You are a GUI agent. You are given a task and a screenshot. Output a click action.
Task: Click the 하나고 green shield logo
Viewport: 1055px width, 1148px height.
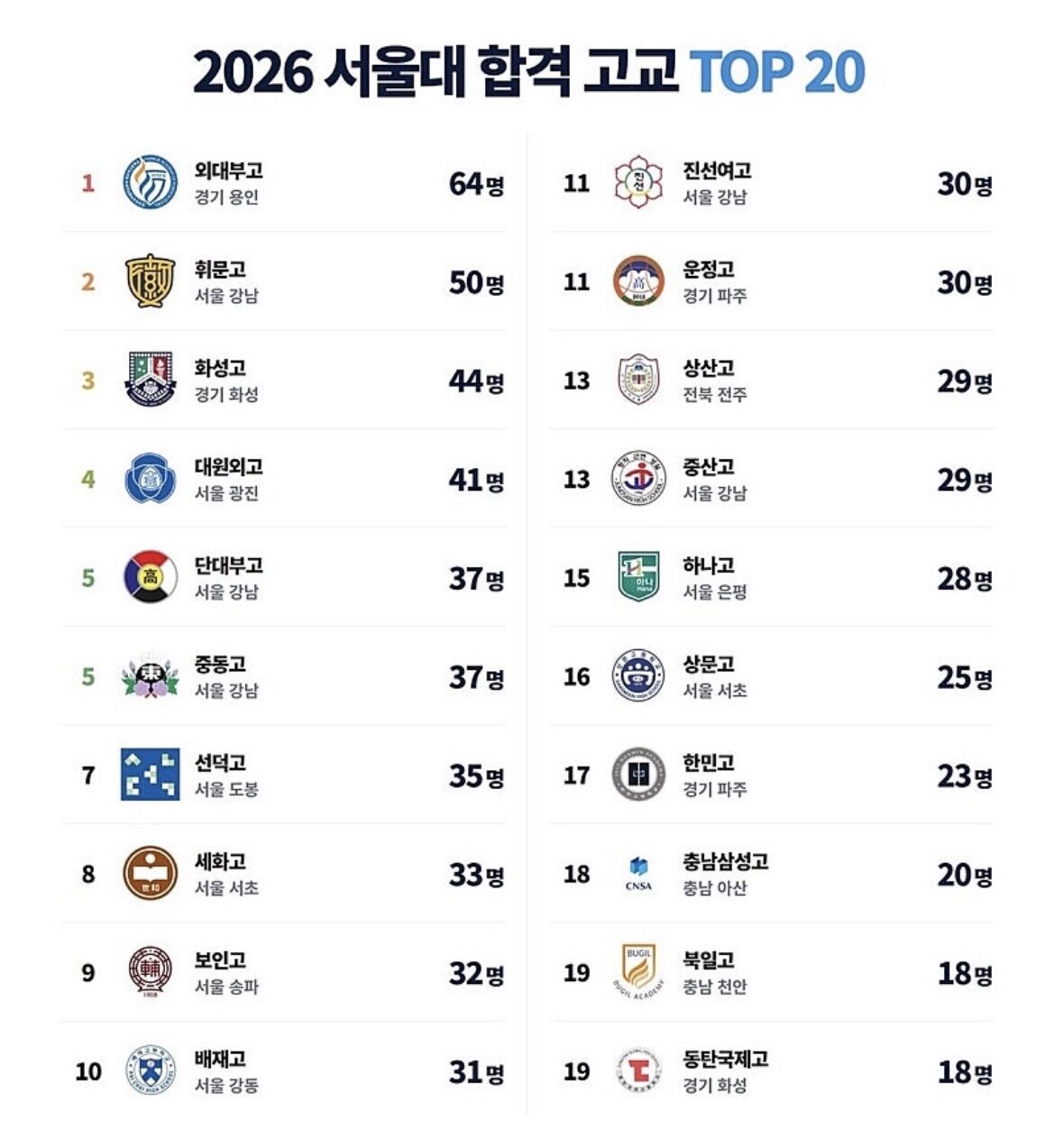point(638,577)
